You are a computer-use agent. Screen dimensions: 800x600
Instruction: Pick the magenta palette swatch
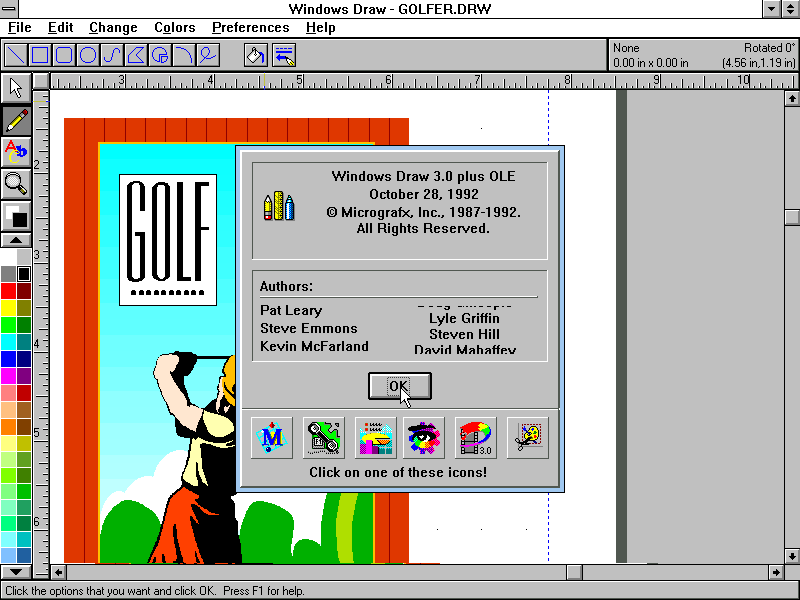click(8, 376)
